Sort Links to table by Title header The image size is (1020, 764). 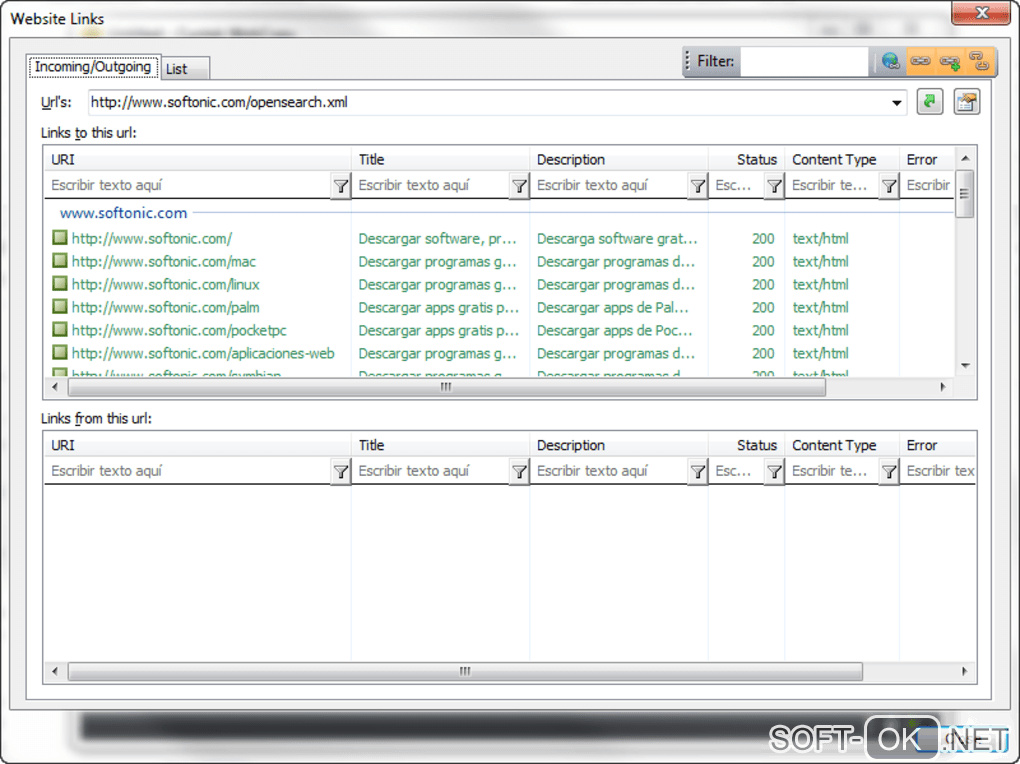pos(440,159)
